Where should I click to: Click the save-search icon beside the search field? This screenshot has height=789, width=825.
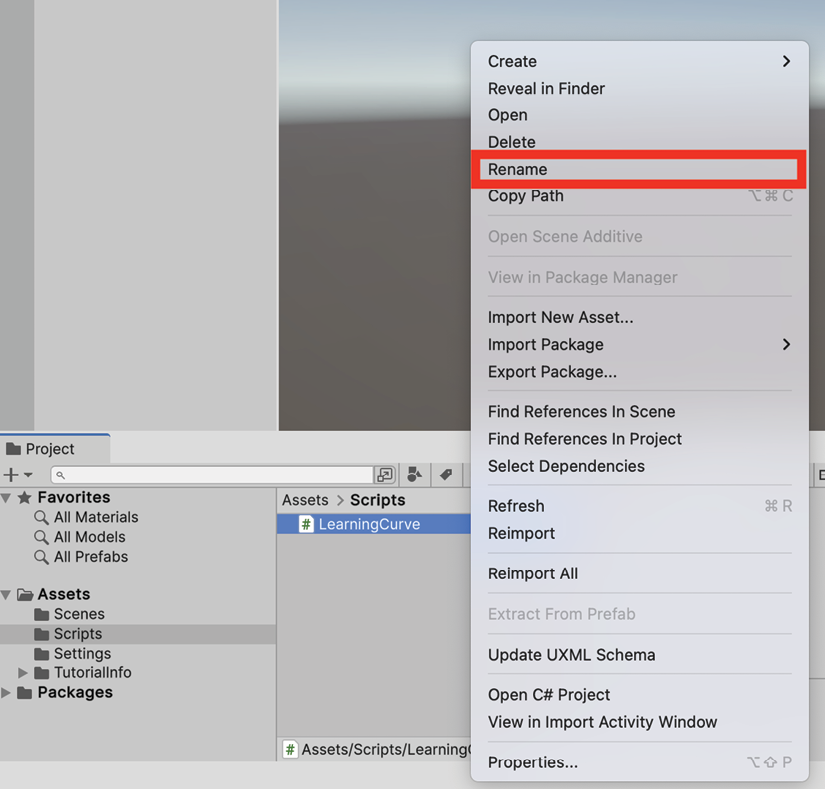pyautogui.click(x=385, y=474)
